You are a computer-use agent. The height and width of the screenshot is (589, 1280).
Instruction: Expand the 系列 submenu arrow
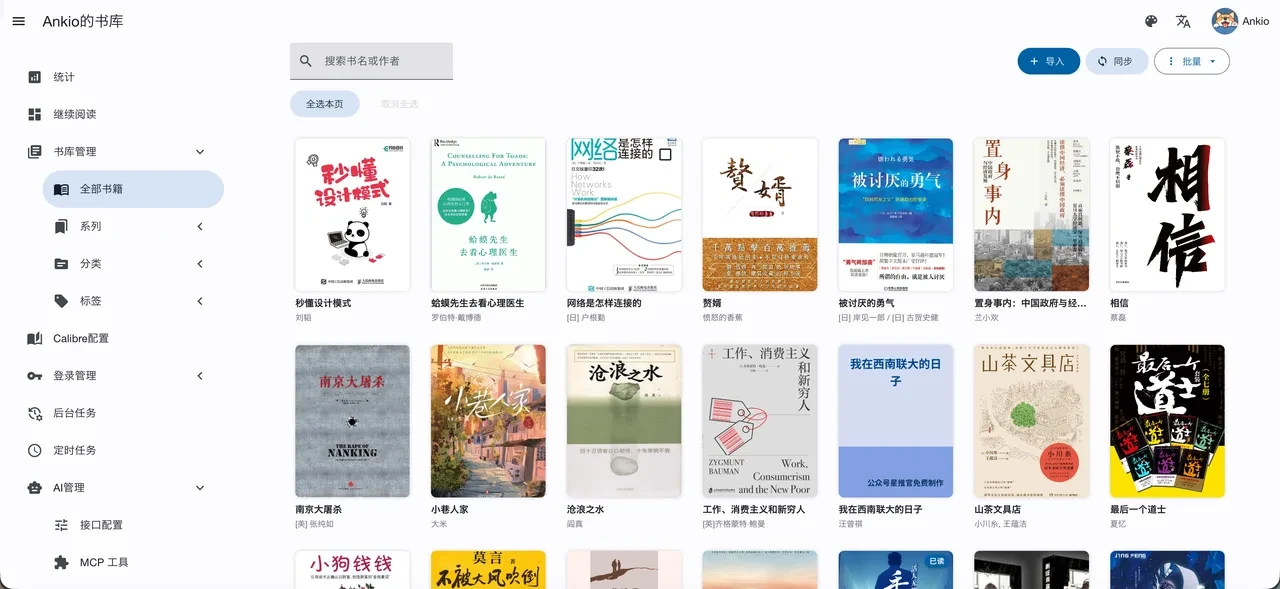coord(200,226)
